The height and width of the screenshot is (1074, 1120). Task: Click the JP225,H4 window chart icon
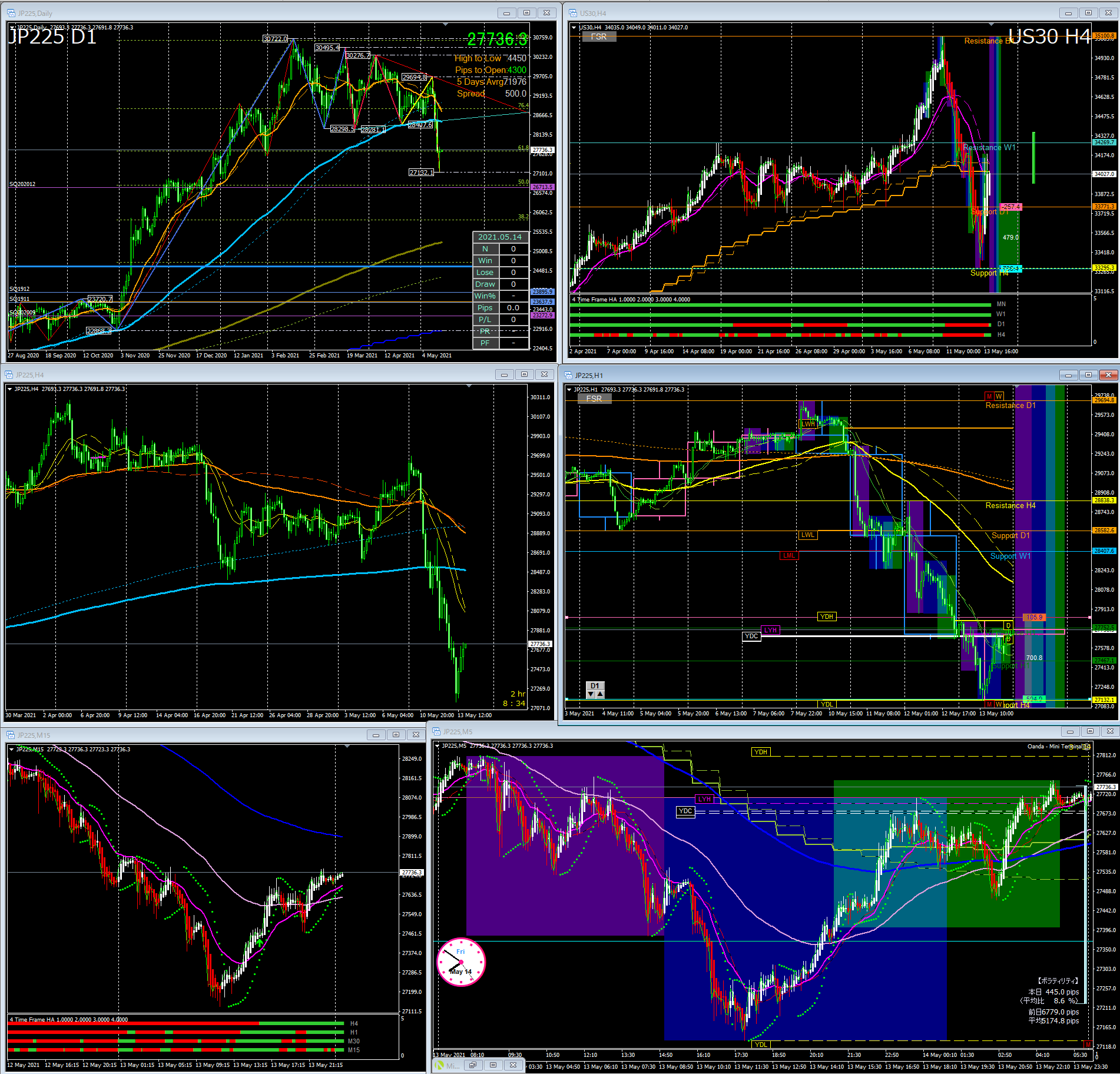[9, 374]
